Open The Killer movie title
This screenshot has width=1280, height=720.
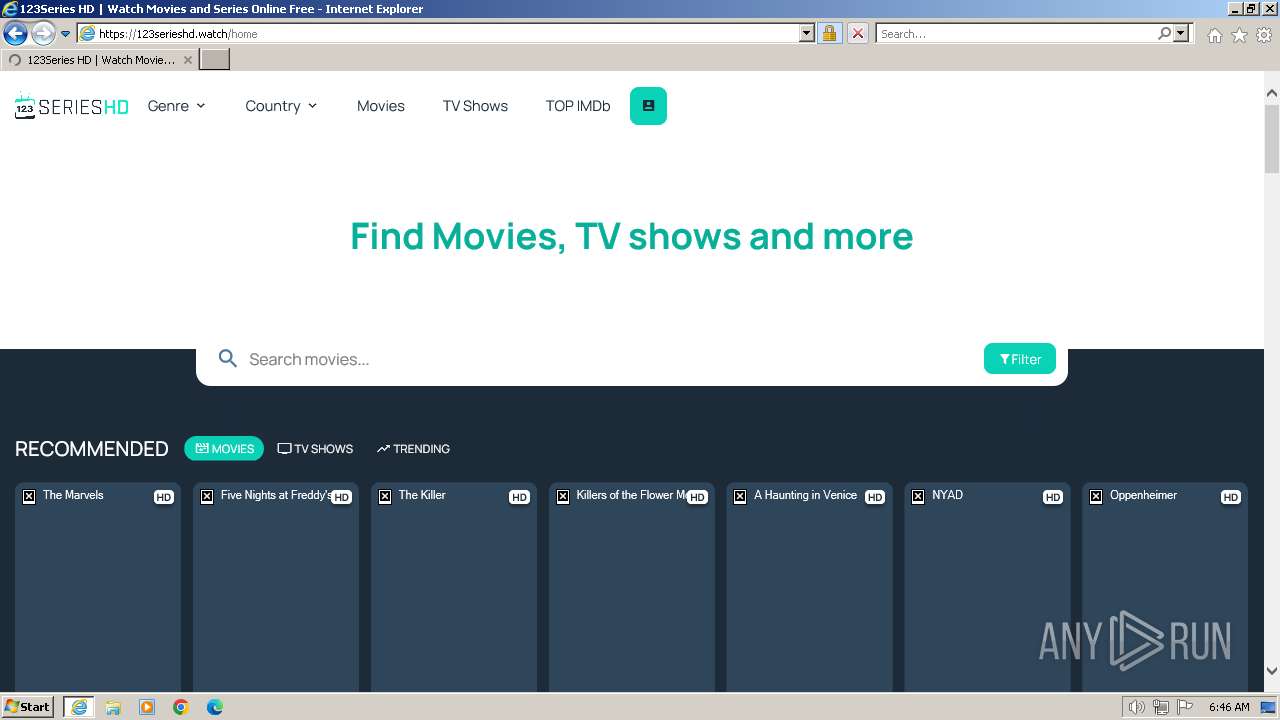tap(422, 495)
